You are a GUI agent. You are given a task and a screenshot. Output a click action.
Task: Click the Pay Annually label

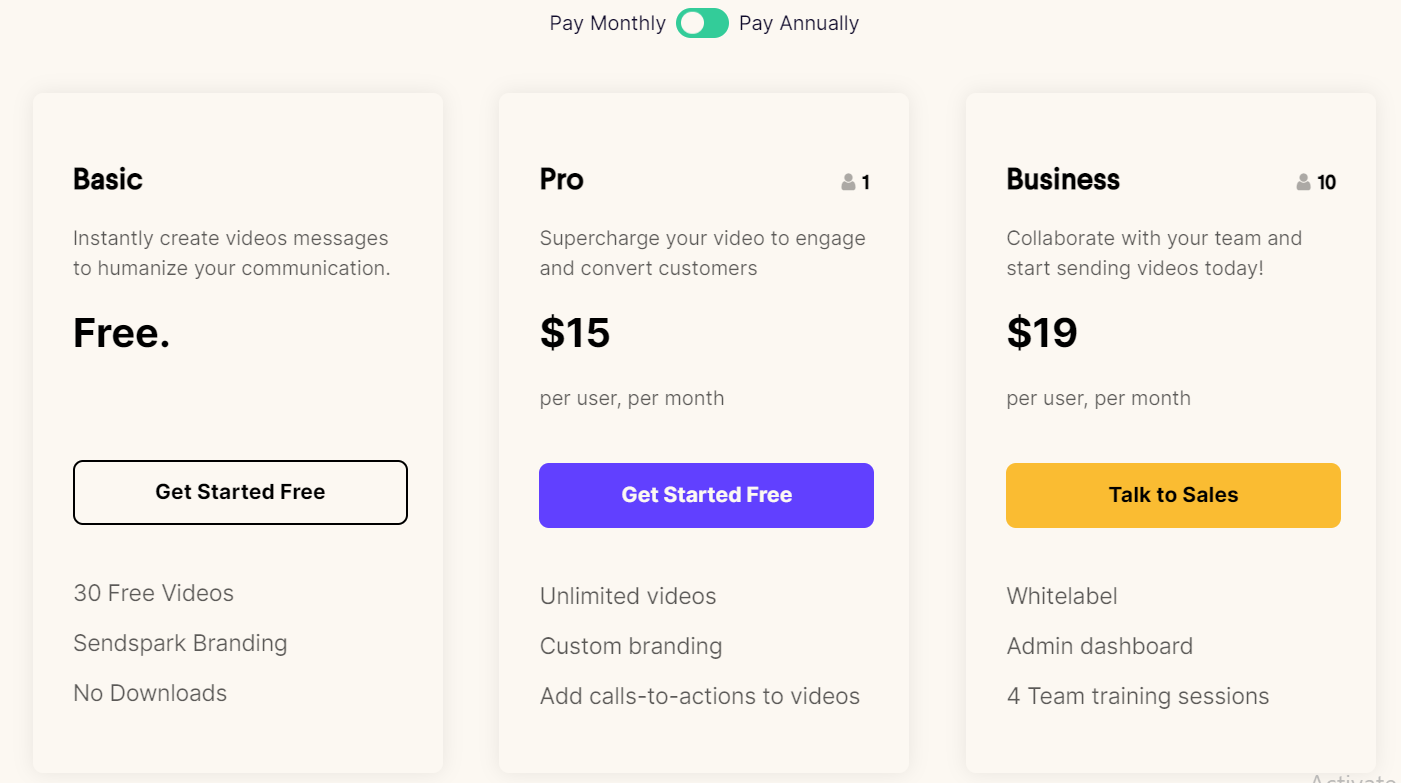pyautogui.click(x=798, y=23)
